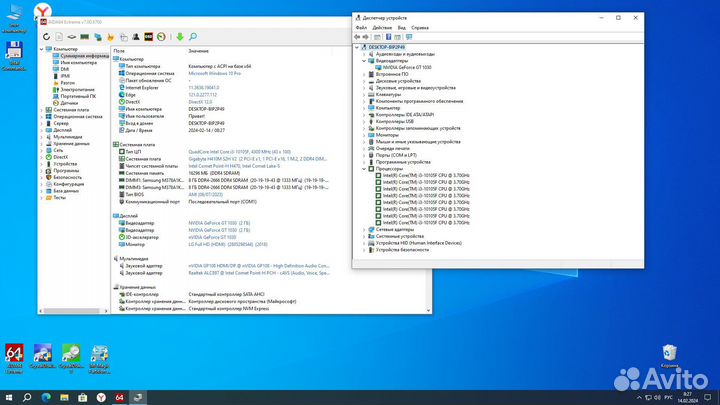Click the Windows Start button
Image resolution: width=720 pixels, height=405 pixels.
8,397
